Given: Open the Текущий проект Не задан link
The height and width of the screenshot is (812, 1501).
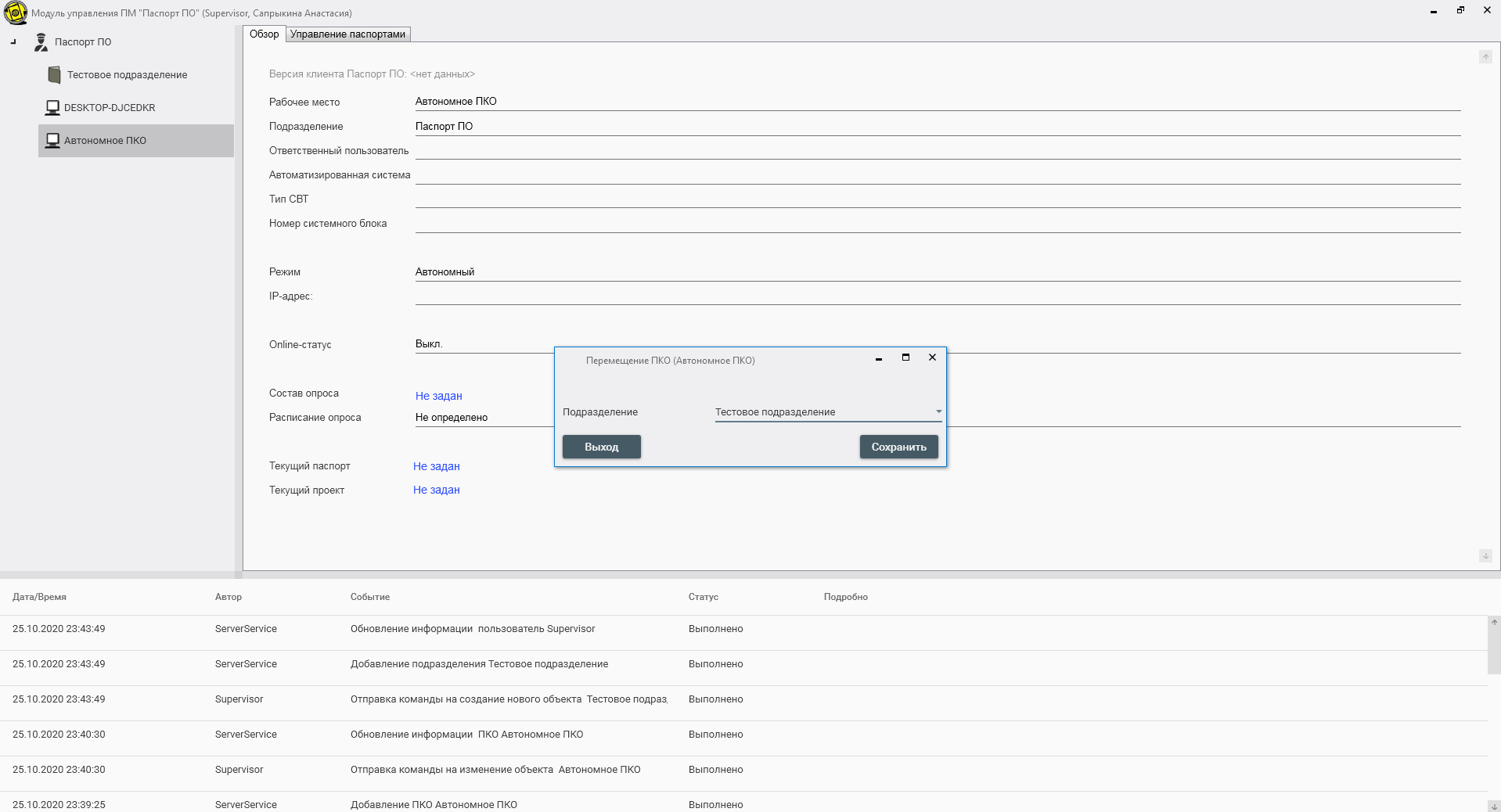Looking at the screenshot, I should click(437, 490).
